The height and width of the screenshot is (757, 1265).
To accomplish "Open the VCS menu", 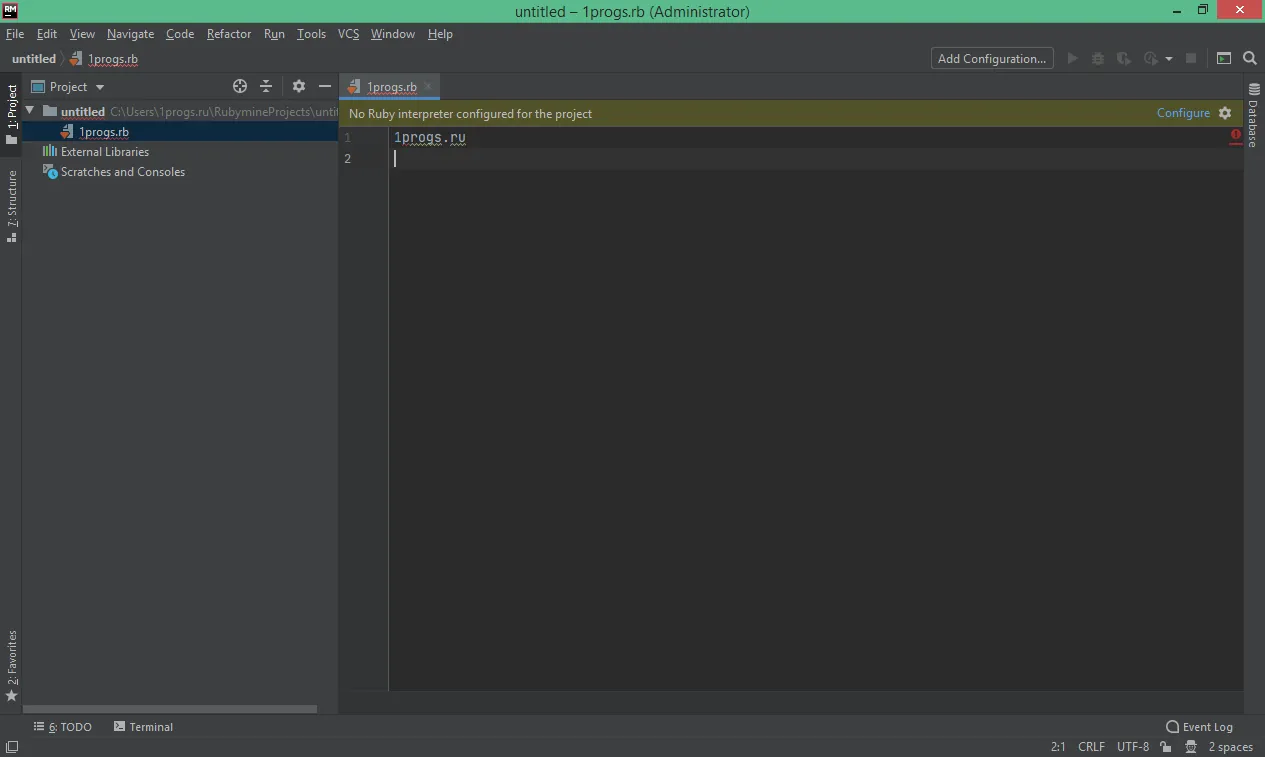I will [348, 34].
